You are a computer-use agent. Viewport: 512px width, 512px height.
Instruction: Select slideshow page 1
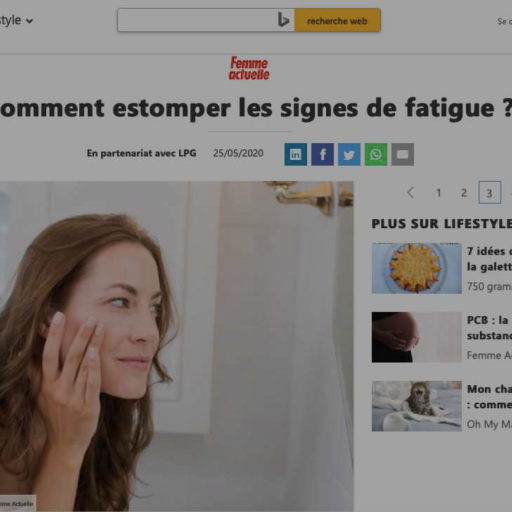[439, 193]
